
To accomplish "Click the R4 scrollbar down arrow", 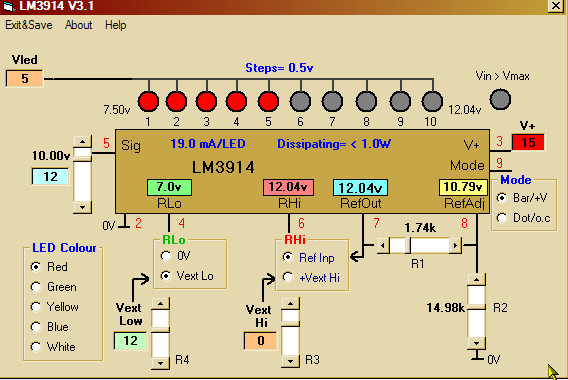I will coord(160,363).
